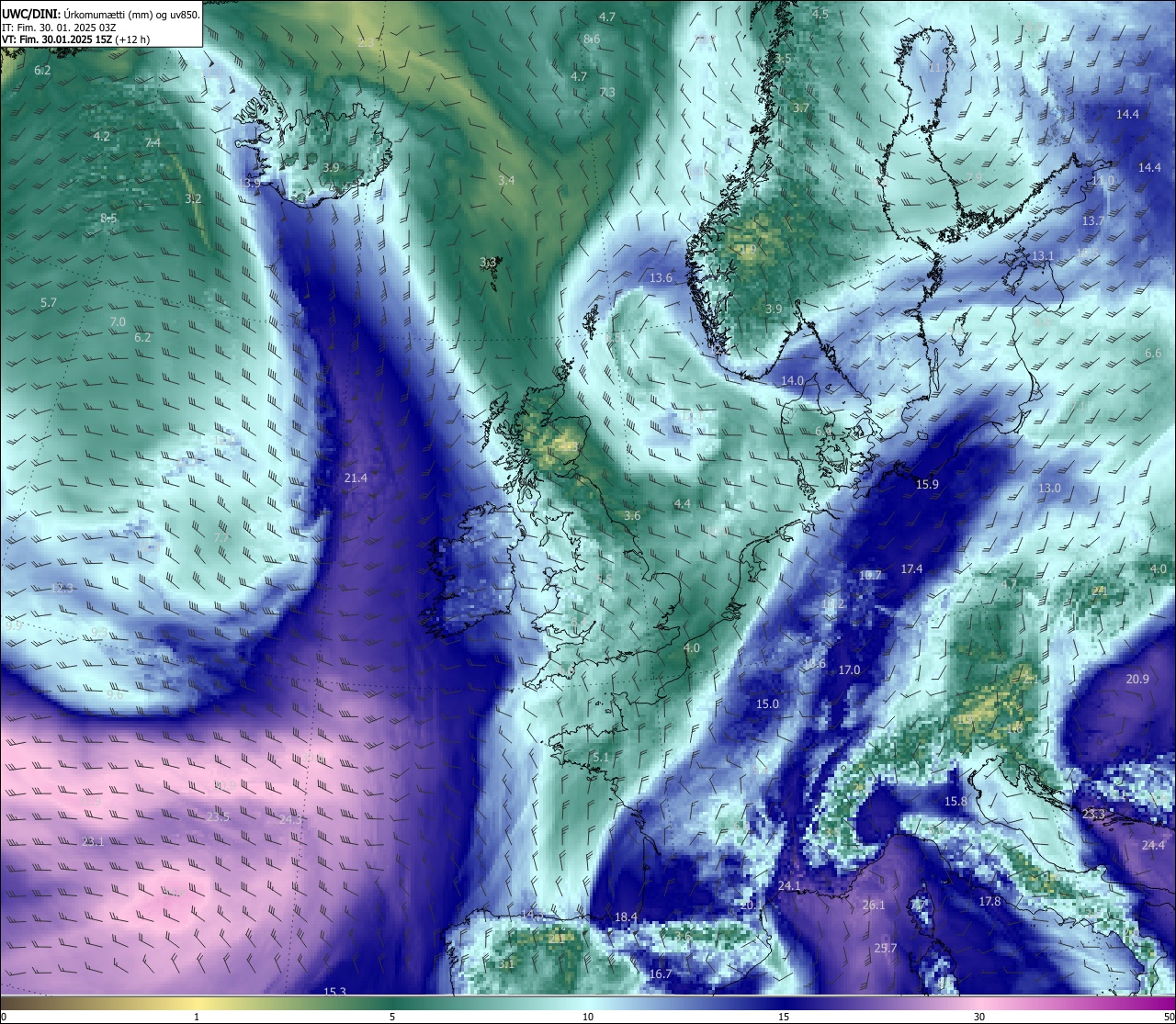Click the 3.2 map value

pyautogui.click(x=193, y=198)
